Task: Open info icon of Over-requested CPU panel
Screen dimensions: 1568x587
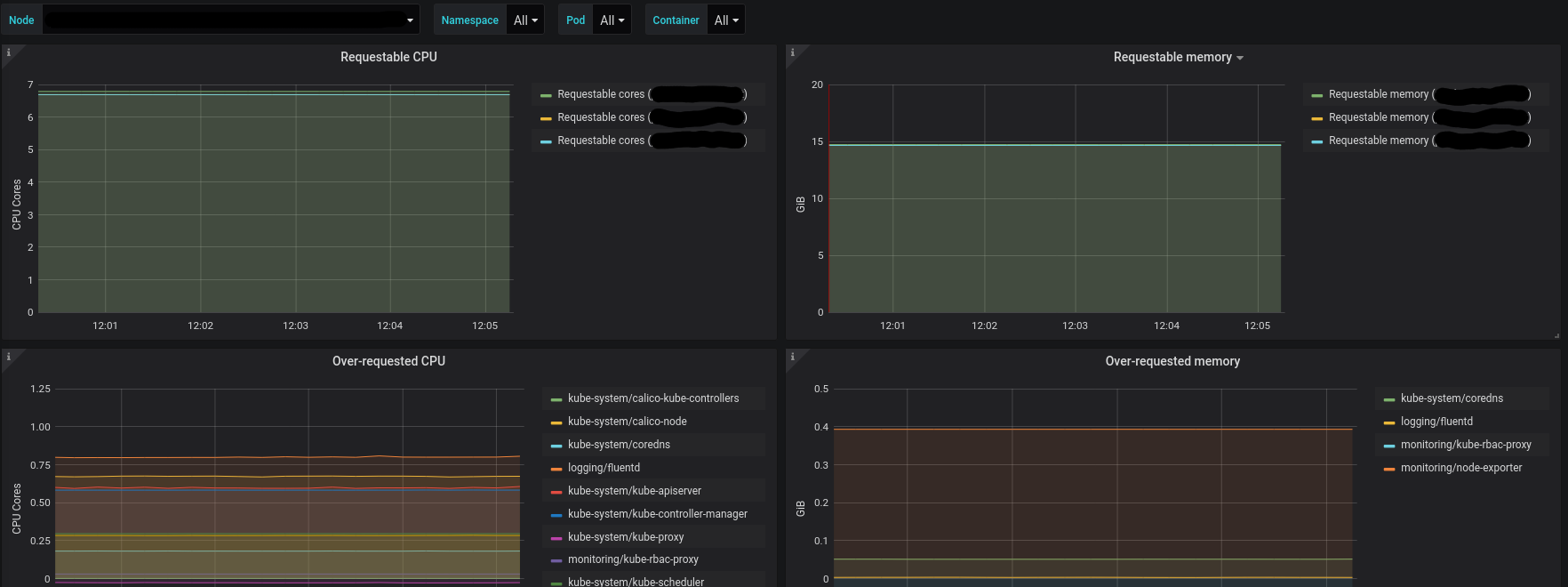Action: pos(9,357)
